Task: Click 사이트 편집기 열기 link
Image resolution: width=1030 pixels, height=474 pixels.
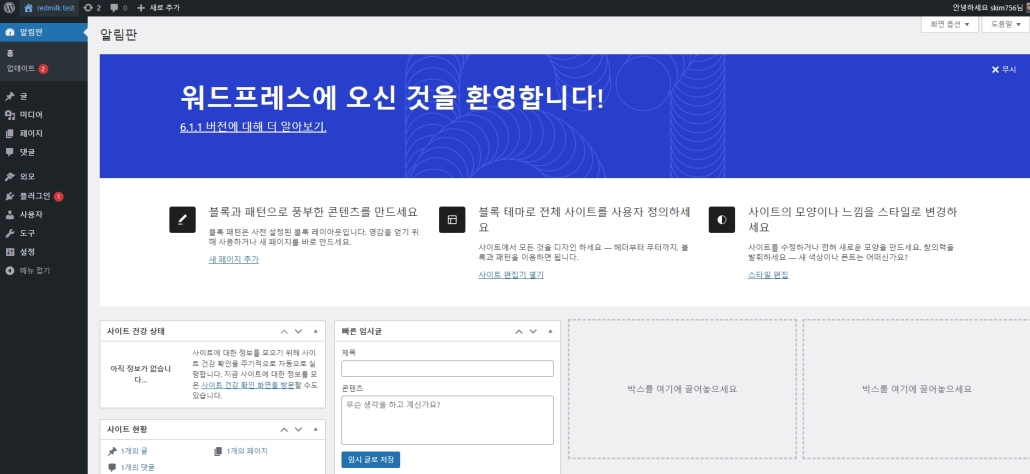Action: [x=511, y=274]
